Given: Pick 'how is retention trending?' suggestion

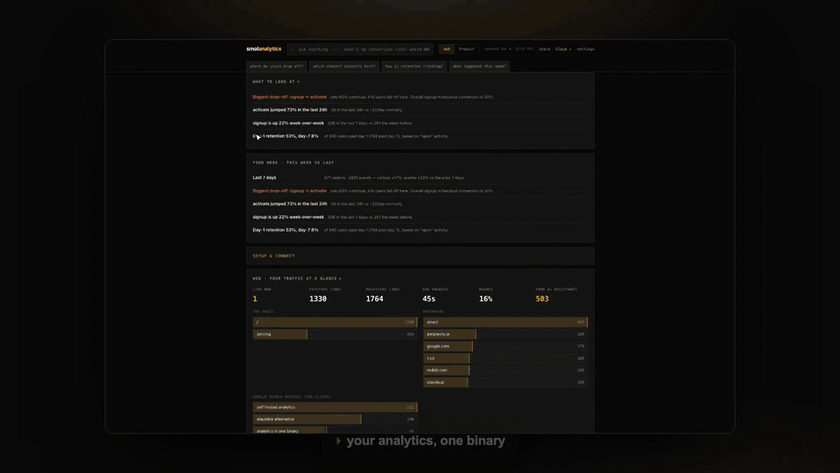Looking at the screenshot, I should [414, 66].
